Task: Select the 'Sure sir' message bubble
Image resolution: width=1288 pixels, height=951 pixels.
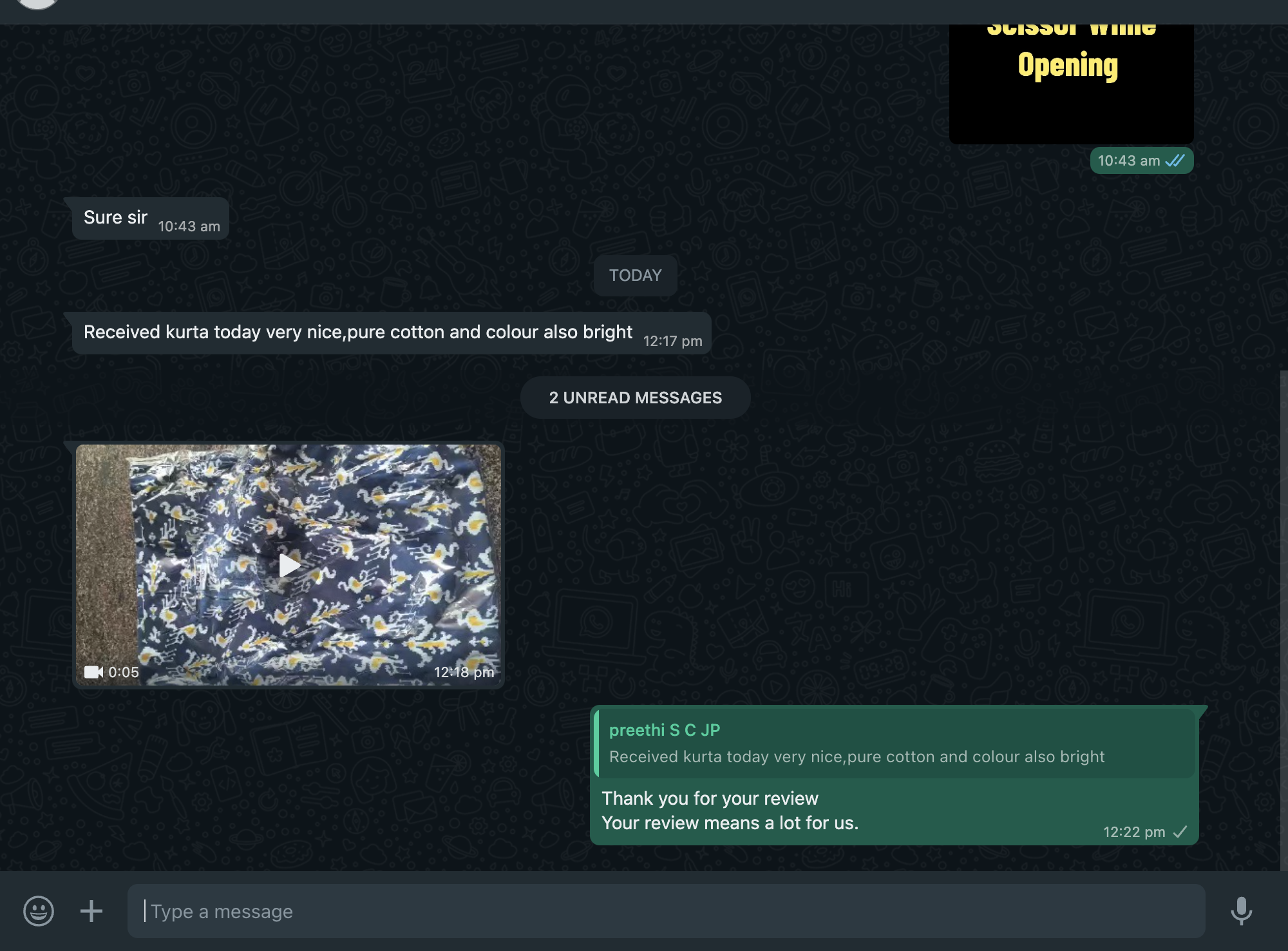Action: (x=116, y=218)
